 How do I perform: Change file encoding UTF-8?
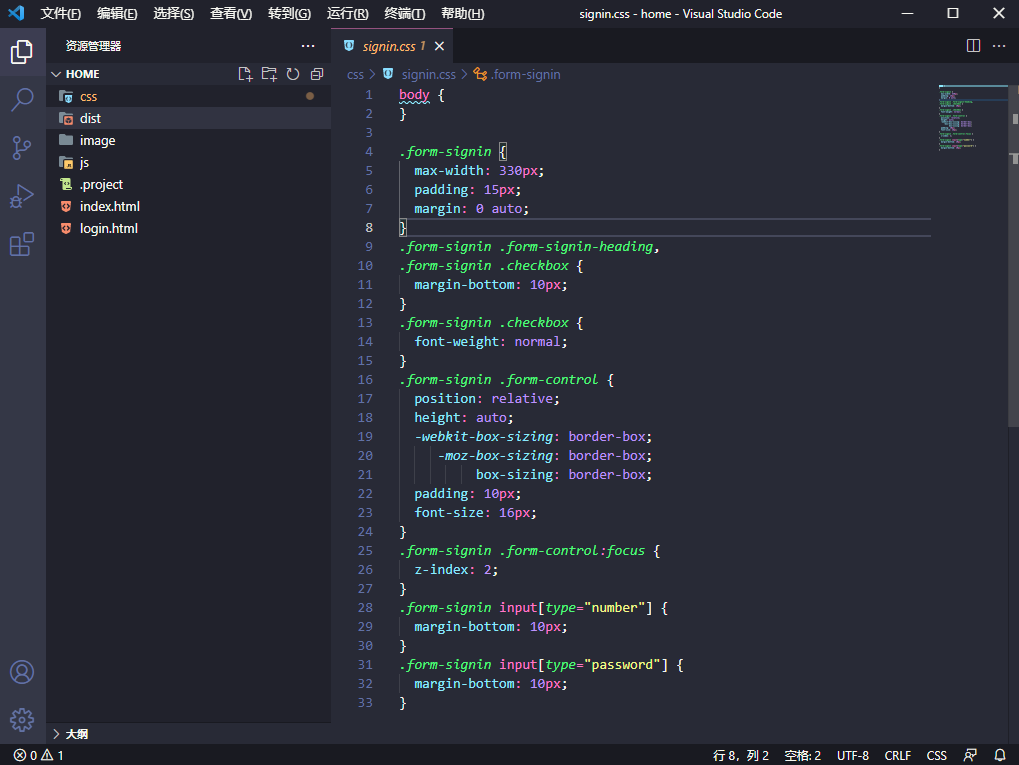(x=853, y=755)
